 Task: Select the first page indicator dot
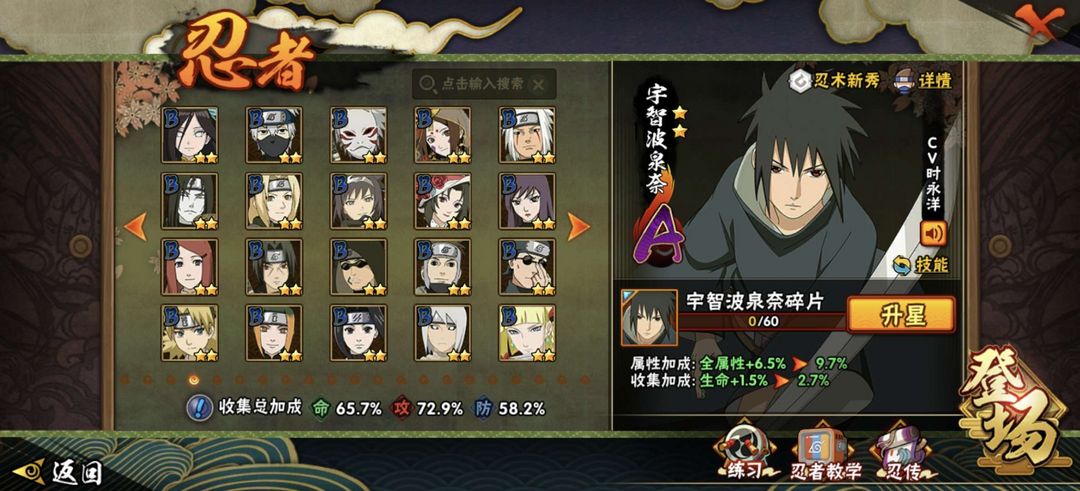125,379
